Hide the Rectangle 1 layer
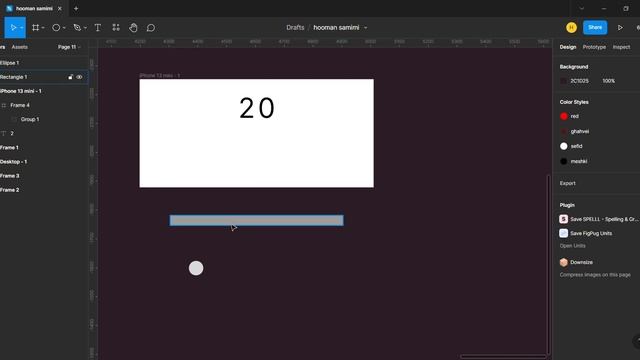The height and width of the screenshot is (360, 640). click(x=79, y=77)
